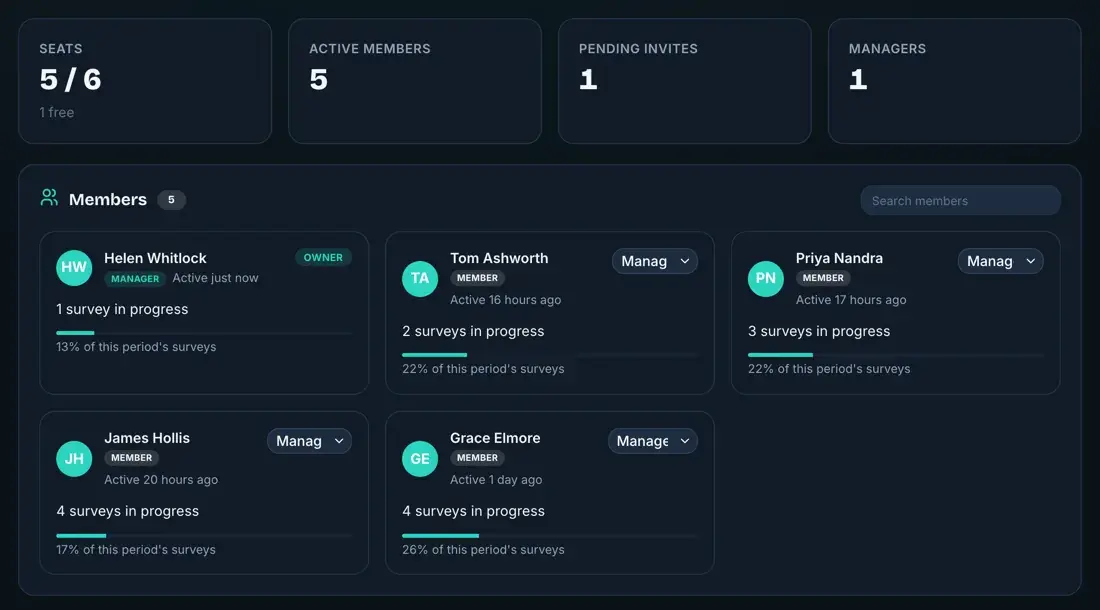Click 'Active 1 day ago' text
This screenshot has height=610, width=1100.
click(496, 480)
